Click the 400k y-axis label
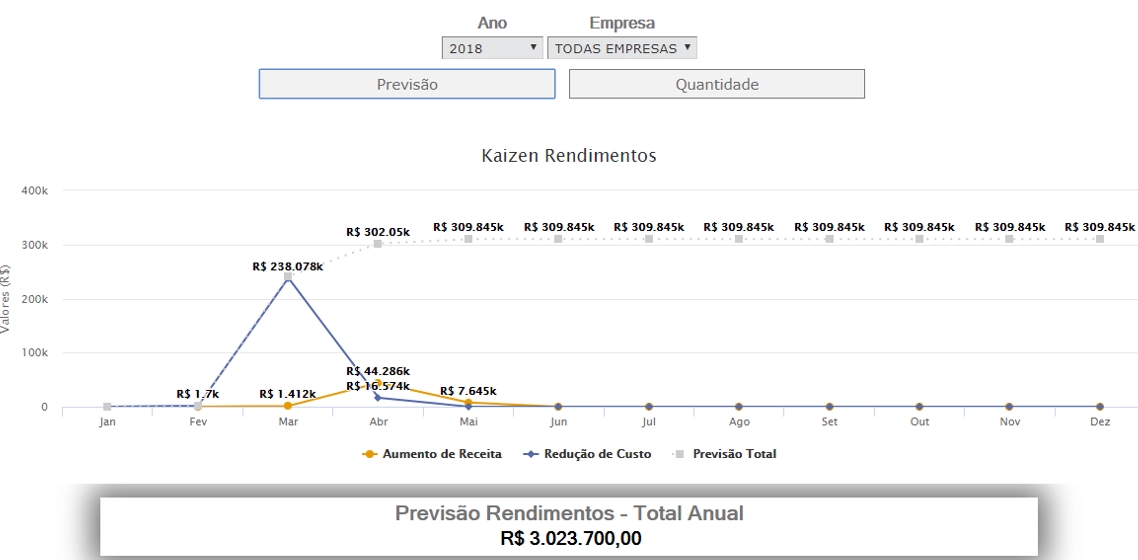Viewport: 1138px width, 560px height. pos(35,190)
